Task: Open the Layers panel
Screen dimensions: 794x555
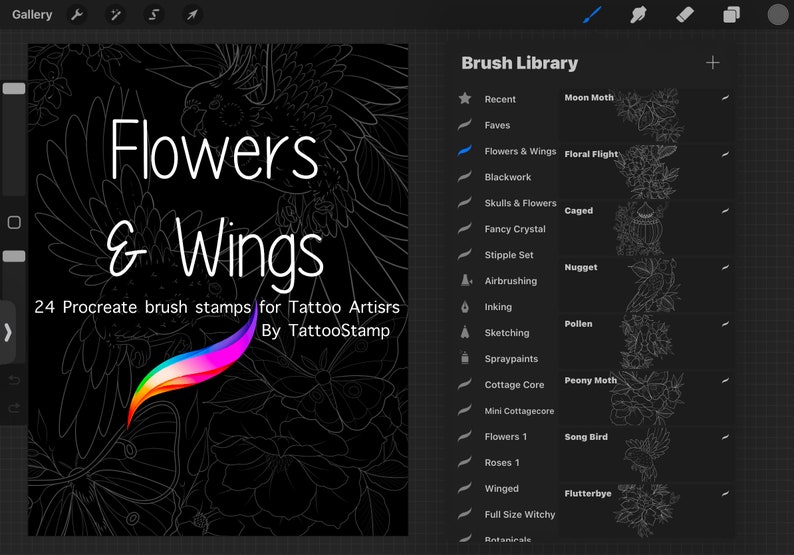Action: point(731,15)
